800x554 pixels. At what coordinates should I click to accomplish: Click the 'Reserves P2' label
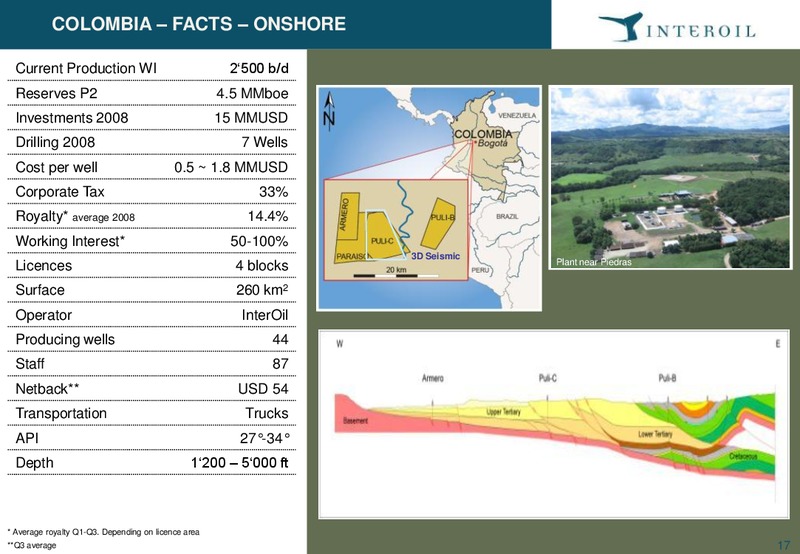pos(56,93)
